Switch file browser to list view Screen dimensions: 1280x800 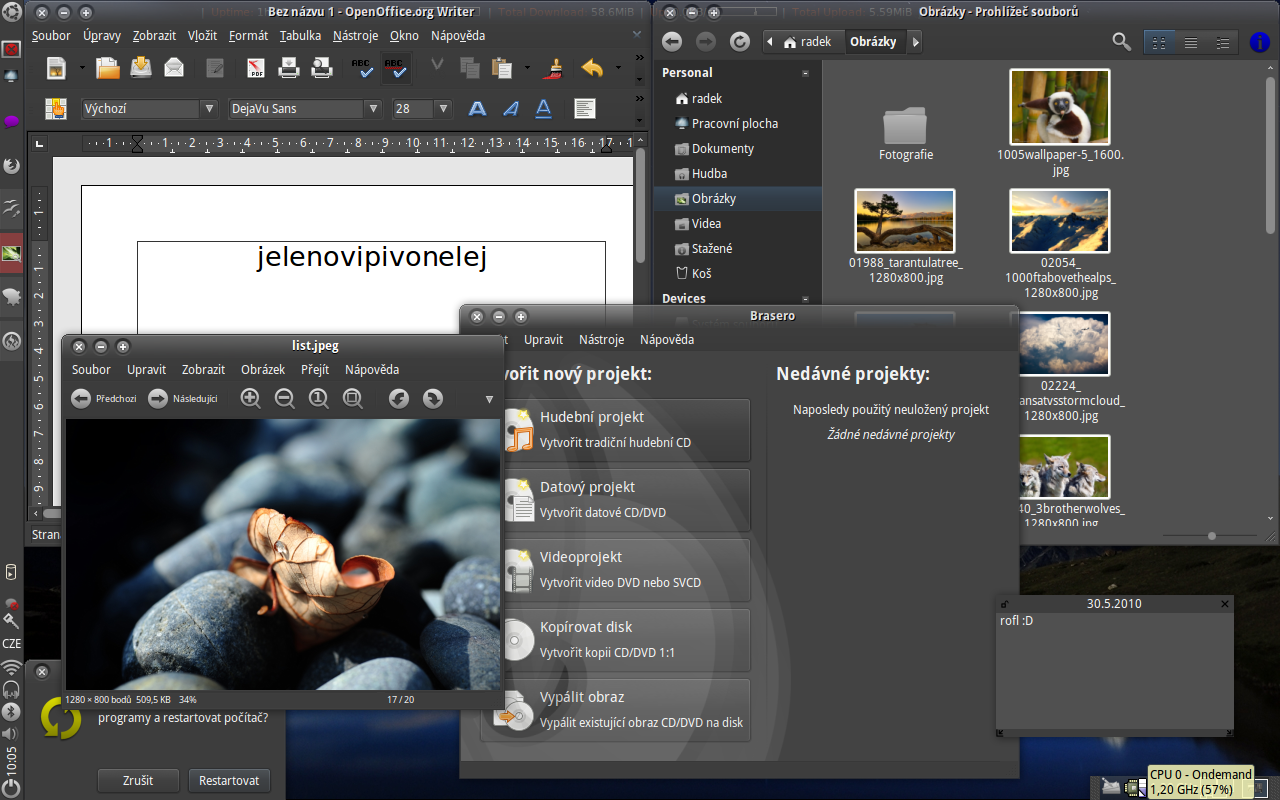1191,42
